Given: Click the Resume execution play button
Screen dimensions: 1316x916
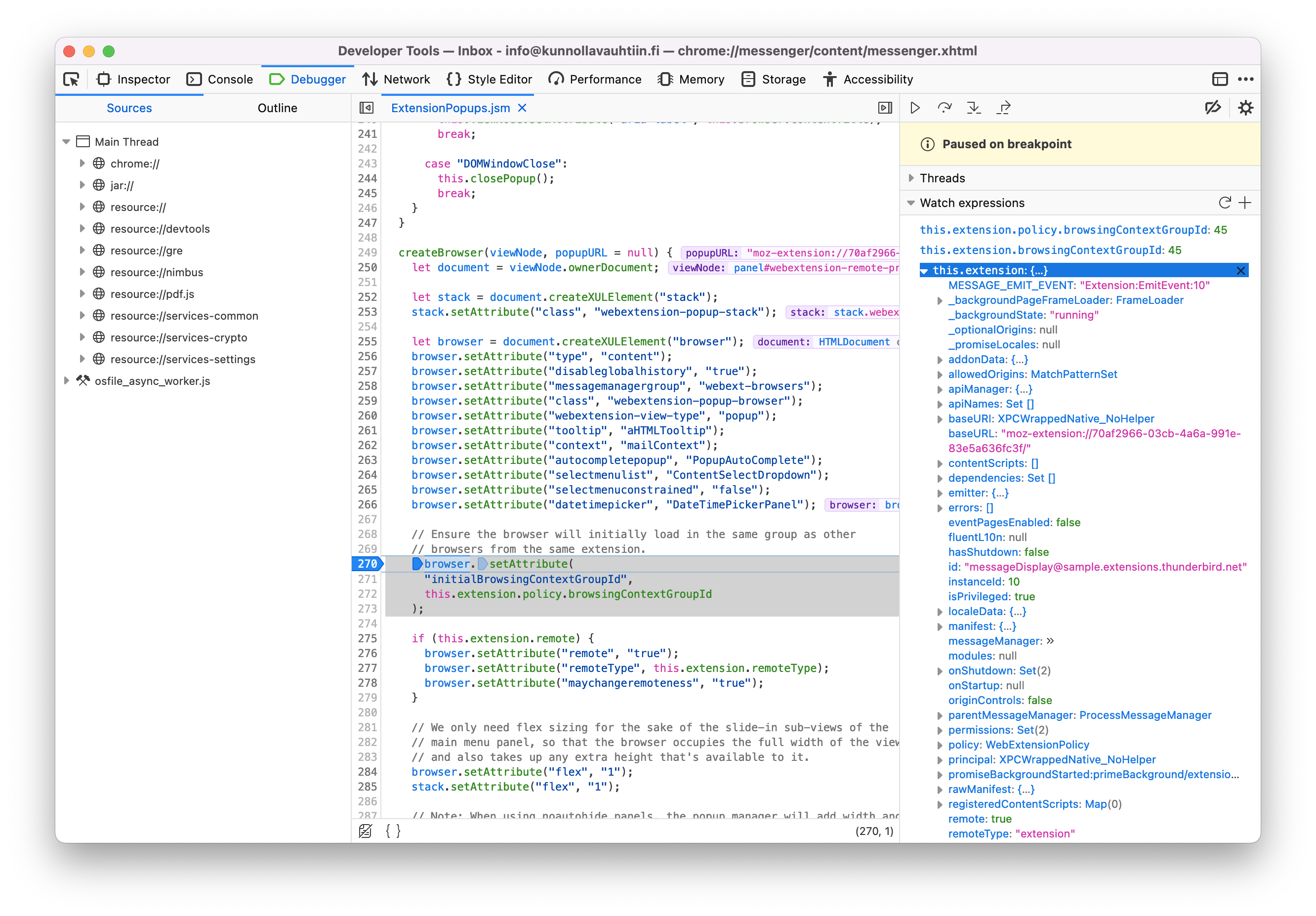Looking at the screenshot, I should coord(915,108).
